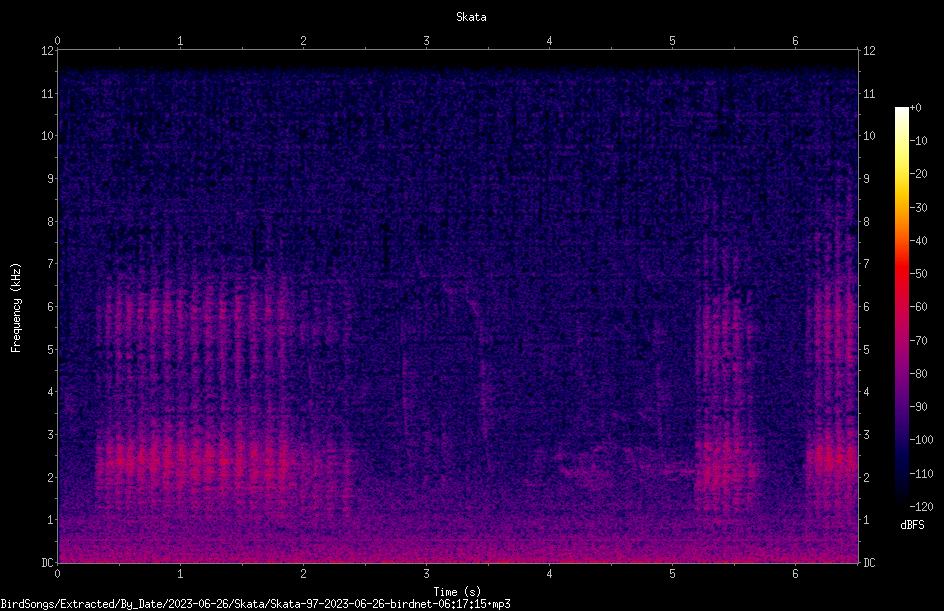Select the 'Frequency (kHz)' axis label
The height and width of the screenshot is (611, 944).
16,308
